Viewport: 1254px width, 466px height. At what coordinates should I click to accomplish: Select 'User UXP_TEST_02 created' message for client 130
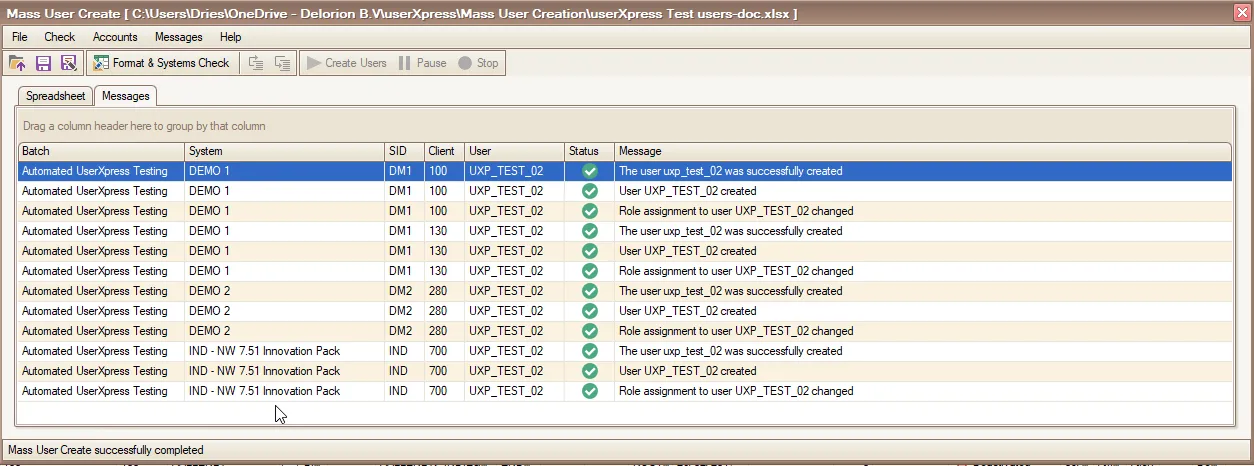point(688,251)
